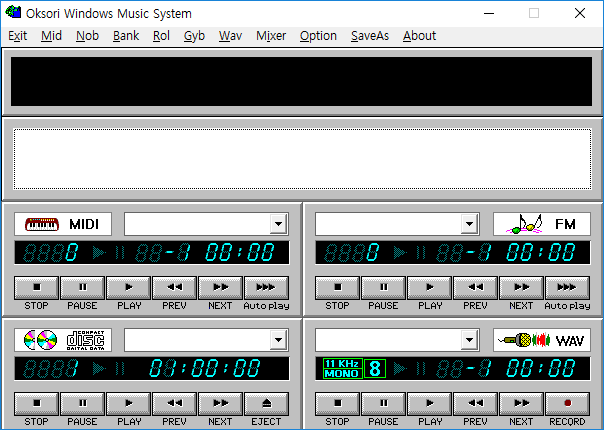
Task: Toggle the 11 KHz MONO indicator
Action: 343,368
